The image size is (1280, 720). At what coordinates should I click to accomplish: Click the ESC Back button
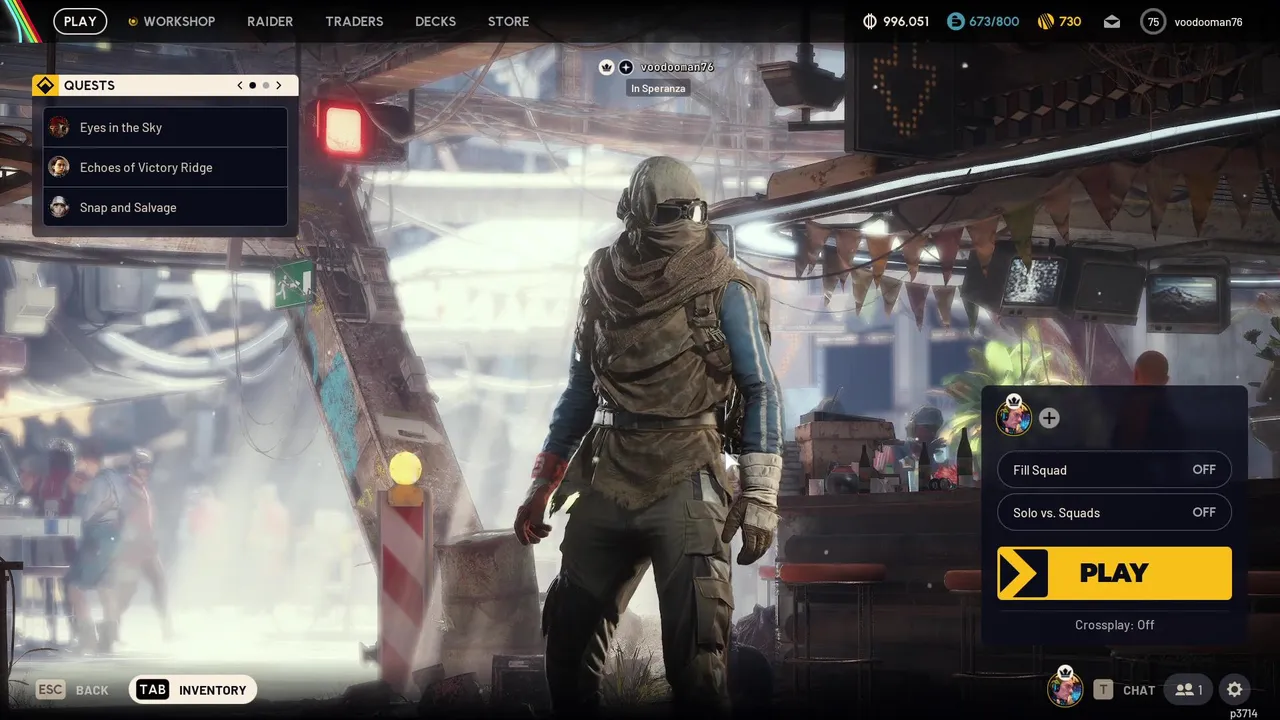(73, 690)
